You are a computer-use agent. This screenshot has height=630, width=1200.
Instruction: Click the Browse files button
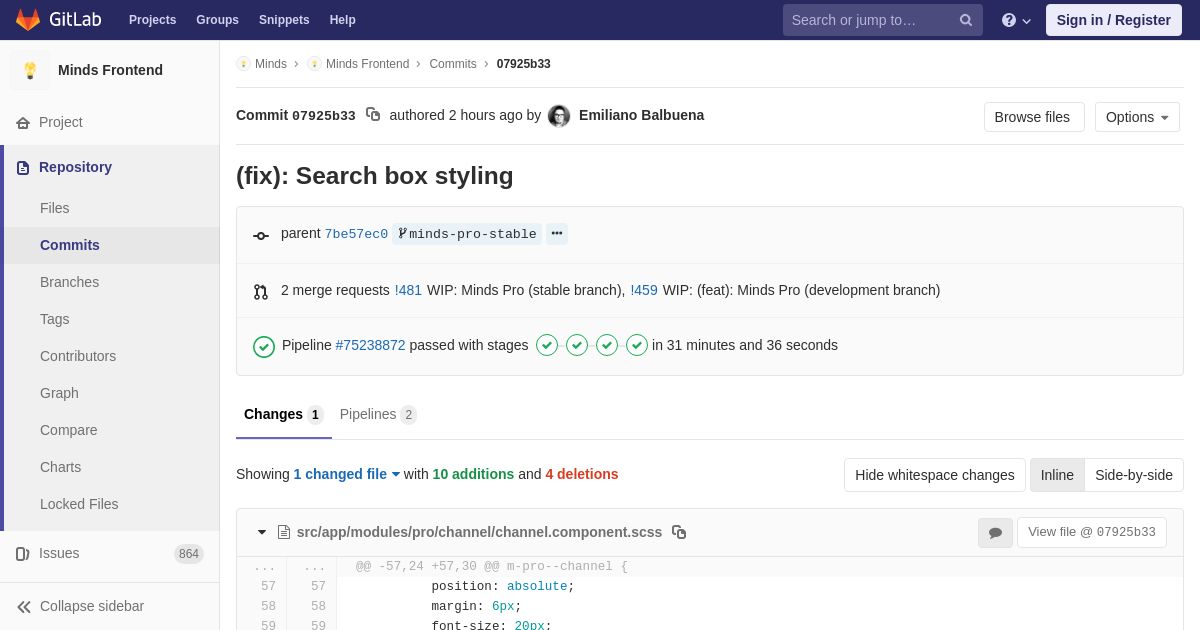click(1033, 117)
